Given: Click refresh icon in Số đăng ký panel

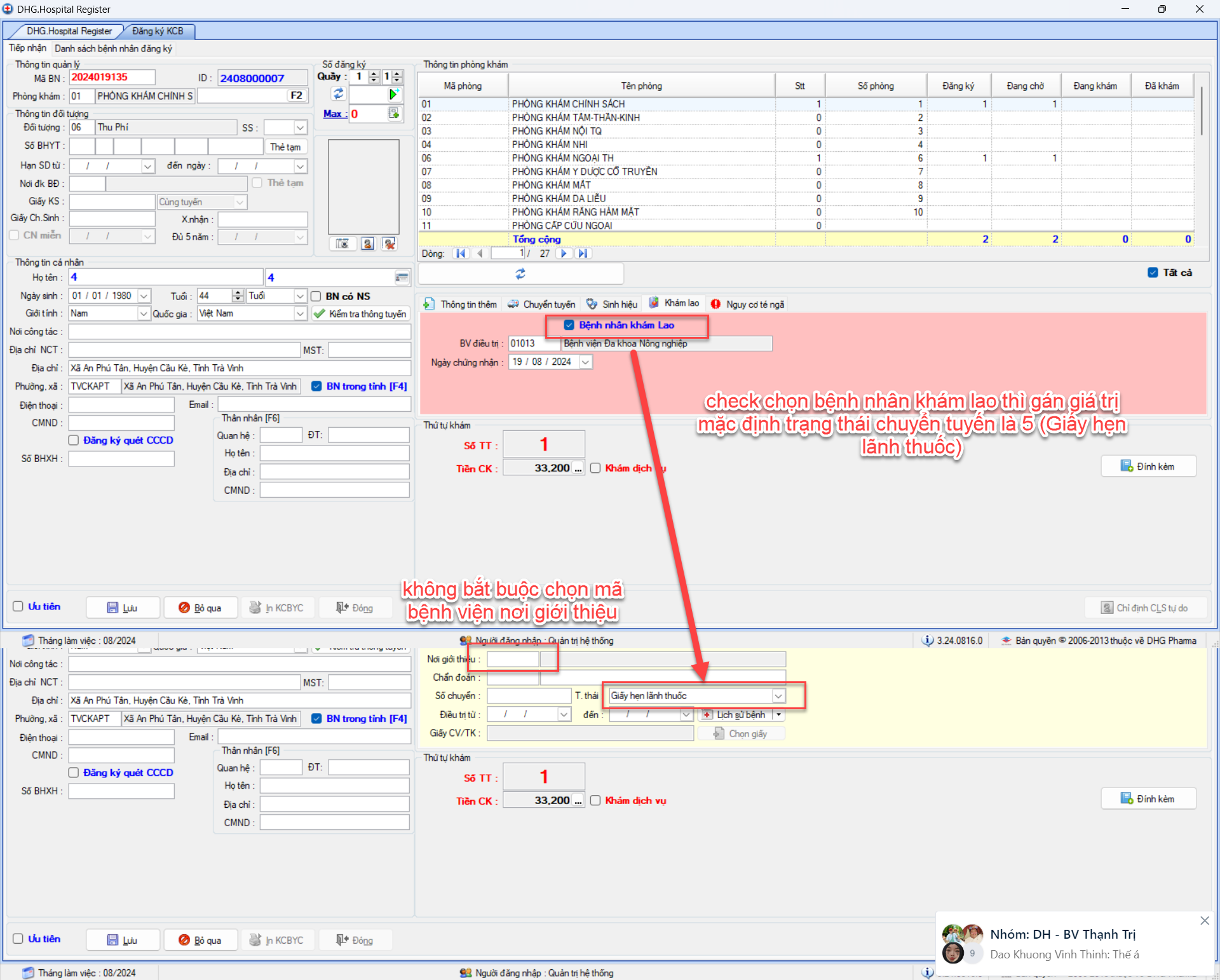Looking at the screenshot, I should pos(338,94).
